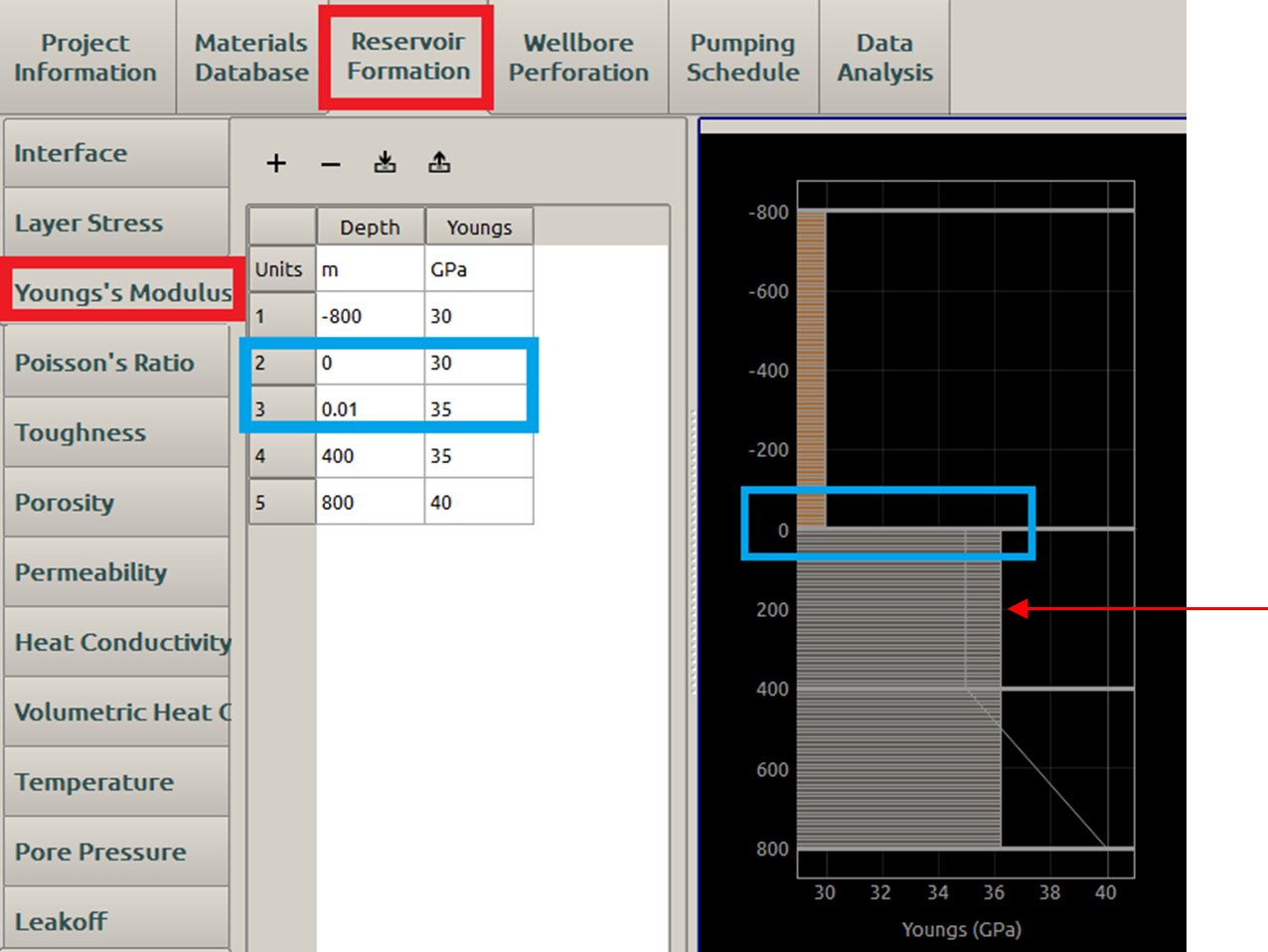
Task: Open the Pumping Schedule tab
Action: [x=743, y=58]
